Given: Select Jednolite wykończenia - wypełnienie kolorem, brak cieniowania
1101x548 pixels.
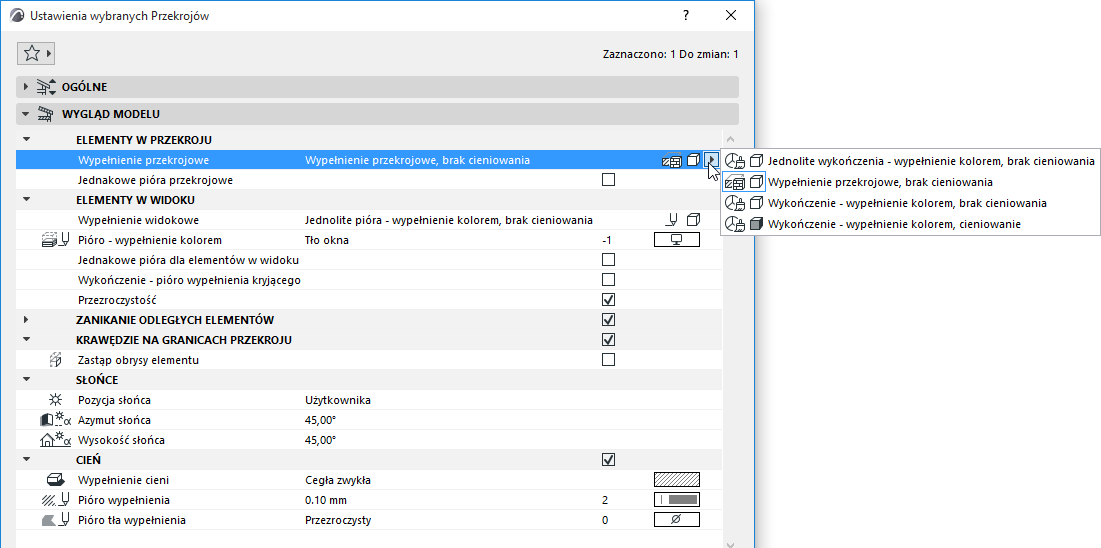Looking at the screenshot, I should coord(910,161).
